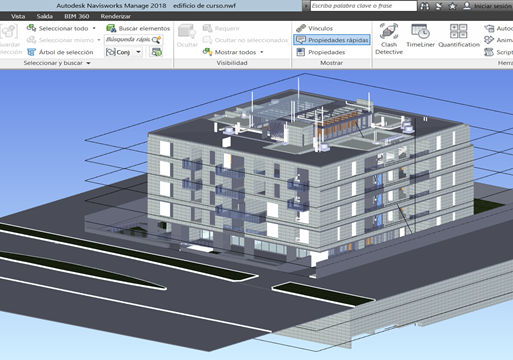Click the Mostrar todos icon
This screenshot has height=360, width=513.
tap(207, 52)
